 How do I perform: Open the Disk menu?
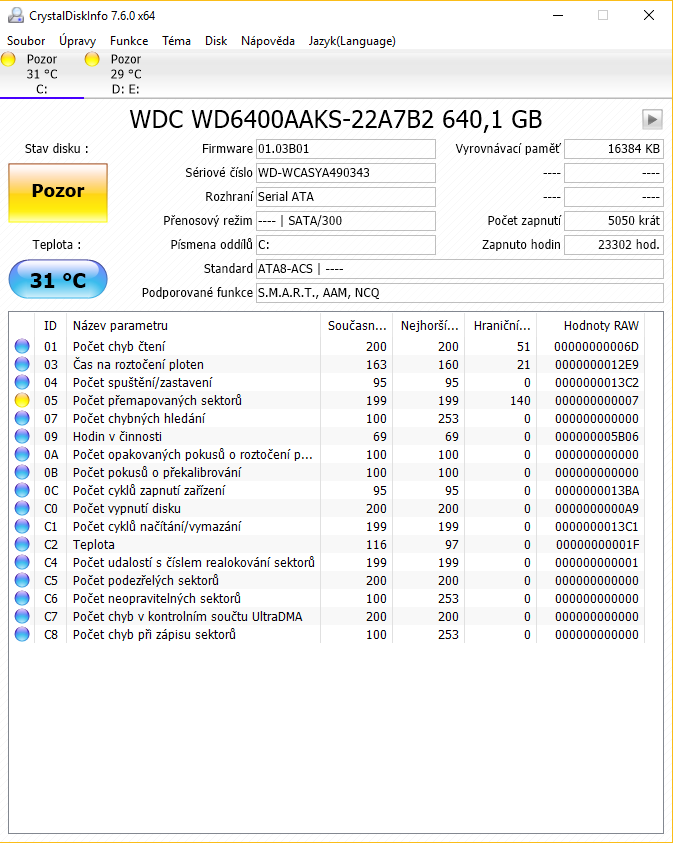coord(216,41)
